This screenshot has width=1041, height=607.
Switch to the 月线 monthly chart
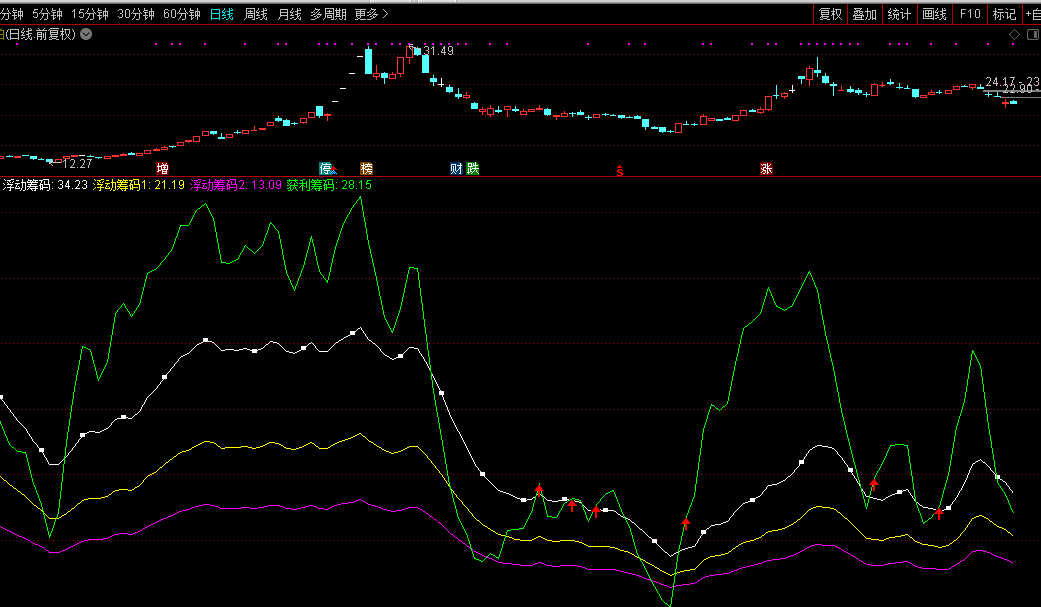289,14
